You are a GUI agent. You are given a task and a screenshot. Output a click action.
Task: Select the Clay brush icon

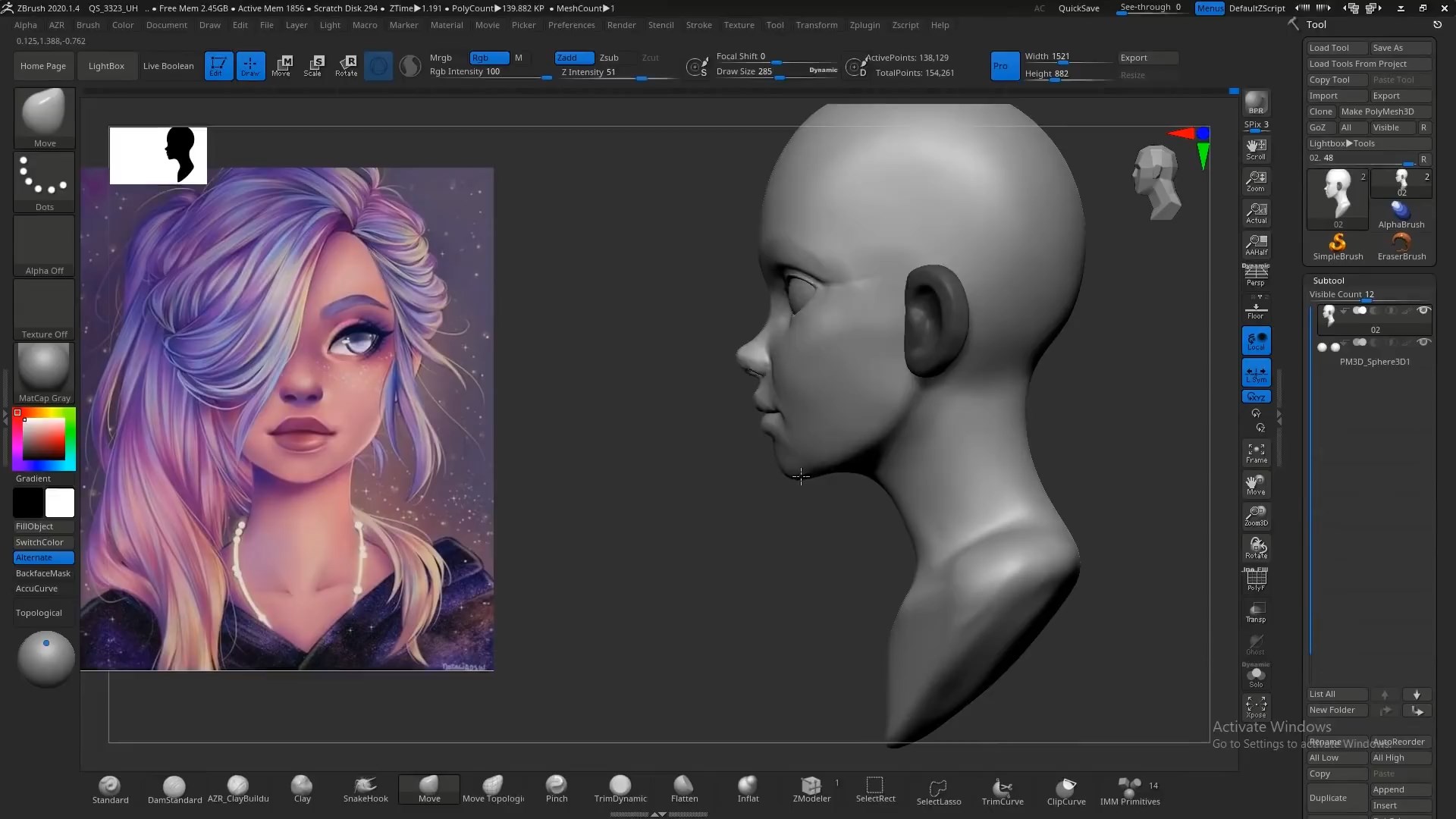click(x=302, y=787)
